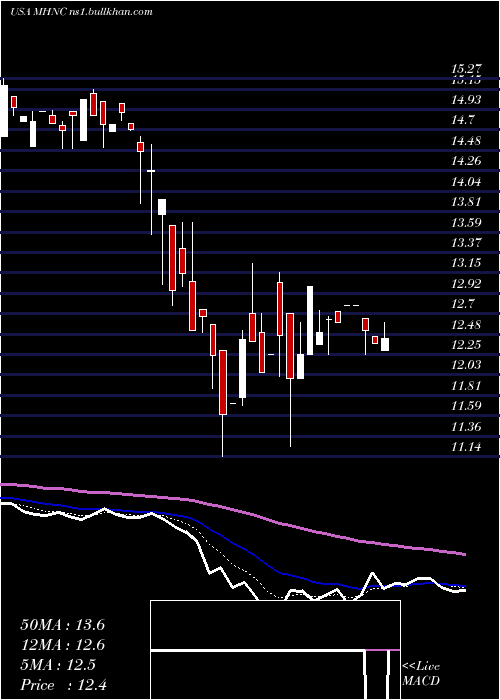Click the USA MHNC chart title text

pyautogui.click(x=81, y=12)
